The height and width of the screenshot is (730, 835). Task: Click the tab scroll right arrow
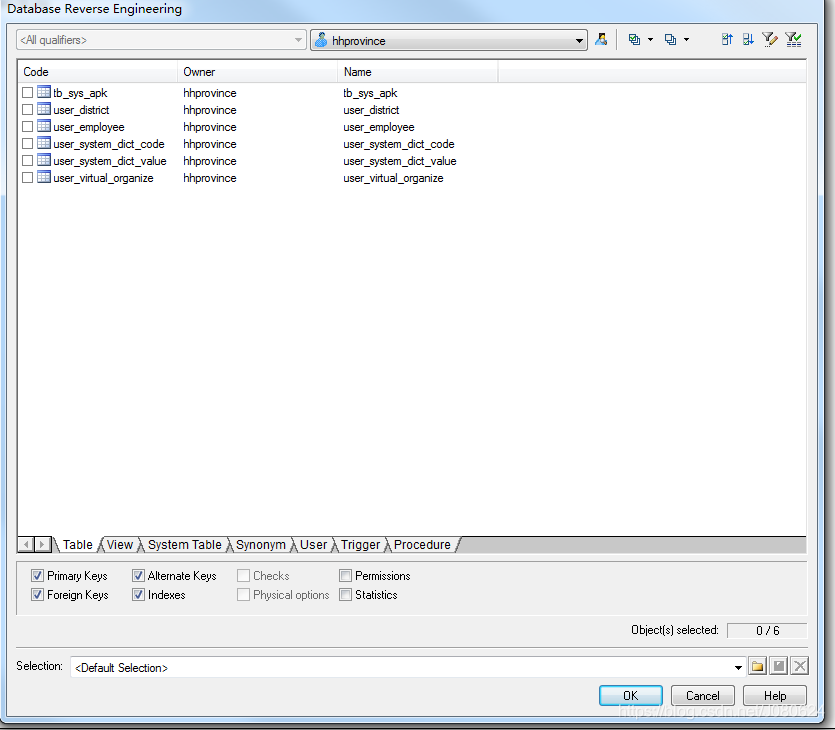pyautogui.click(x=43, y=545)
